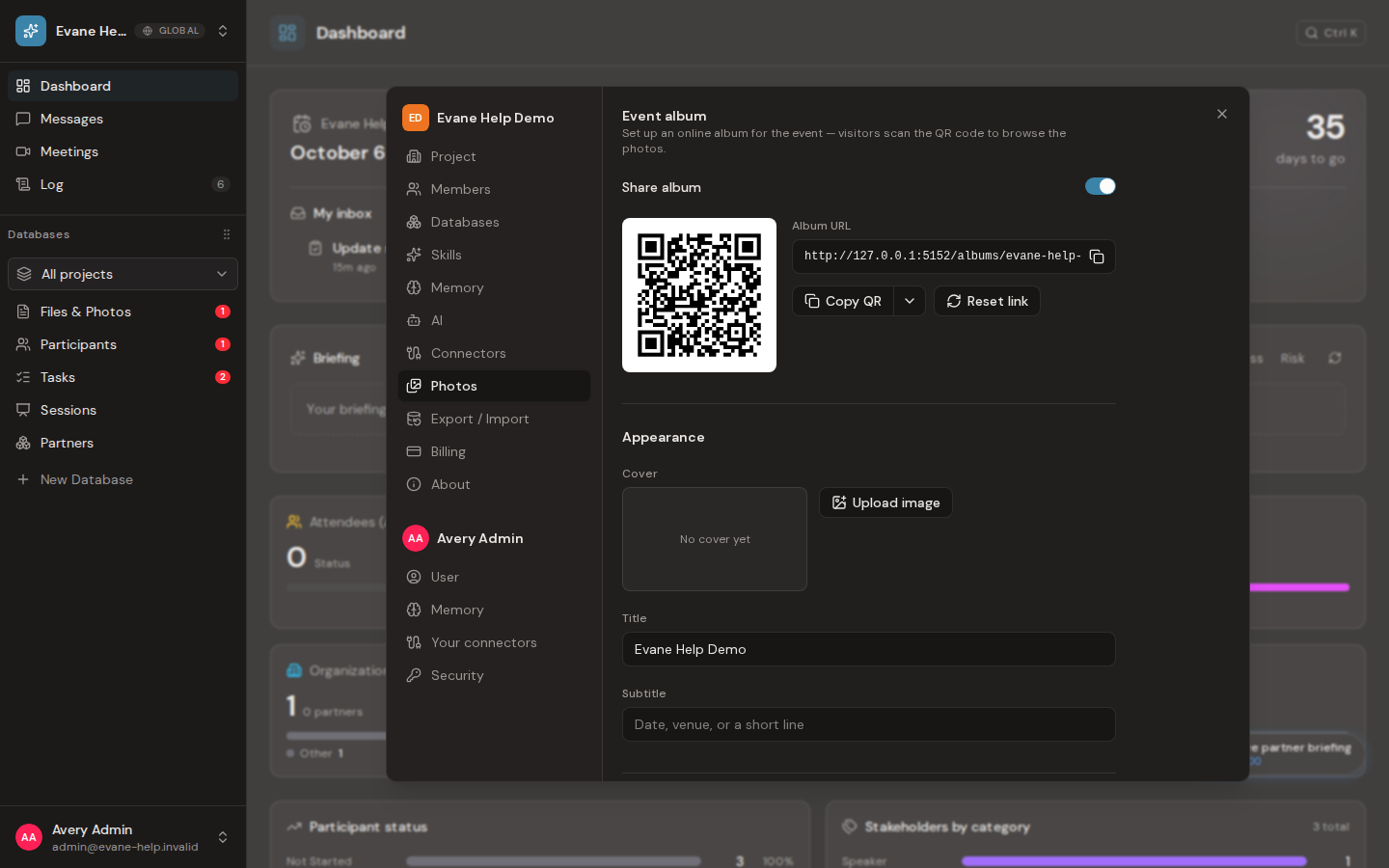Click admin@evane-help.invalid email text
1389x868 pixels.
pyautogui.click(x=125, y=847)
